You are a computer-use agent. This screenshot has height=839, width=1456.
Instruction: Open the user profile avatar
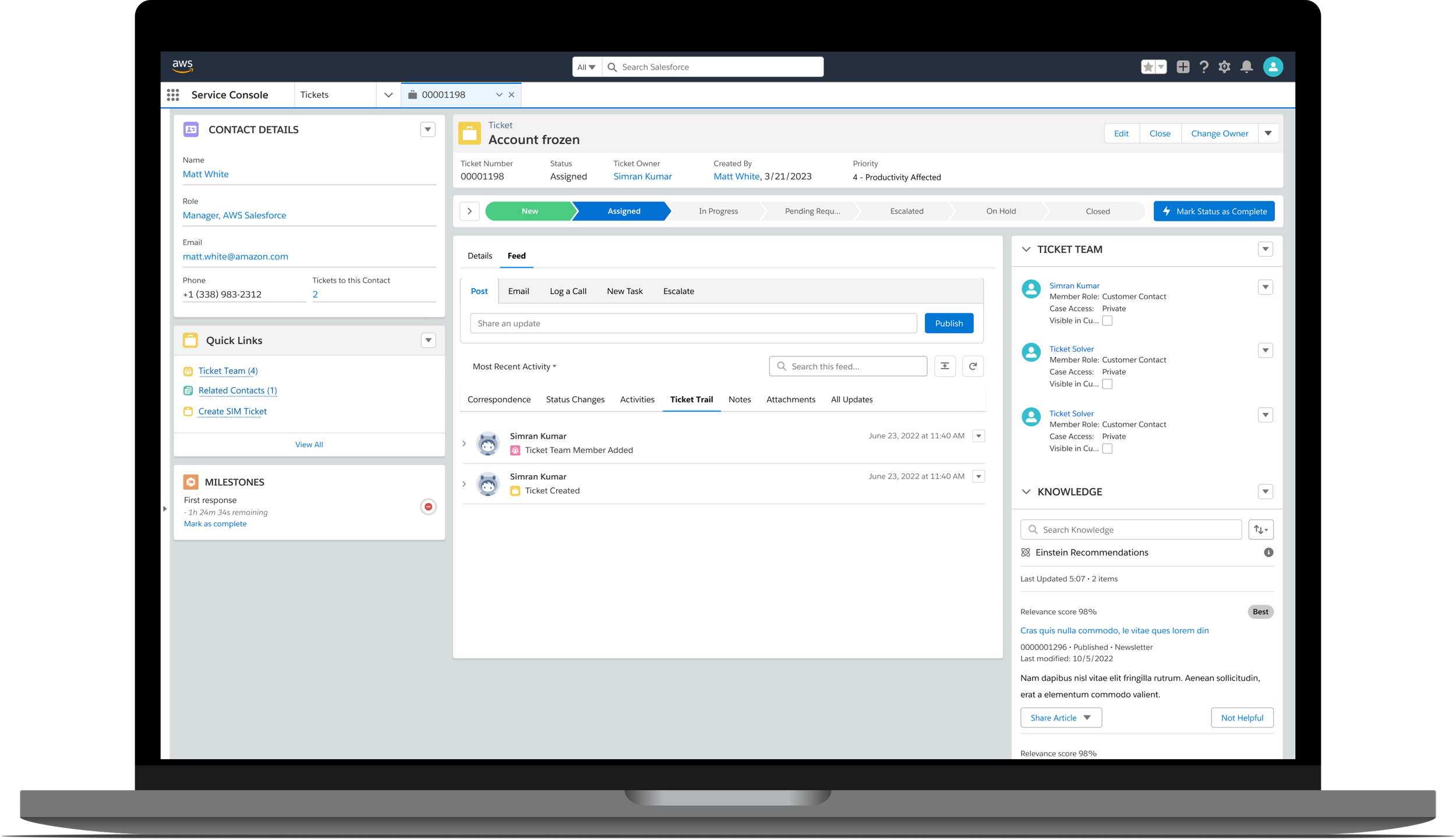[x=1273, y=67]
